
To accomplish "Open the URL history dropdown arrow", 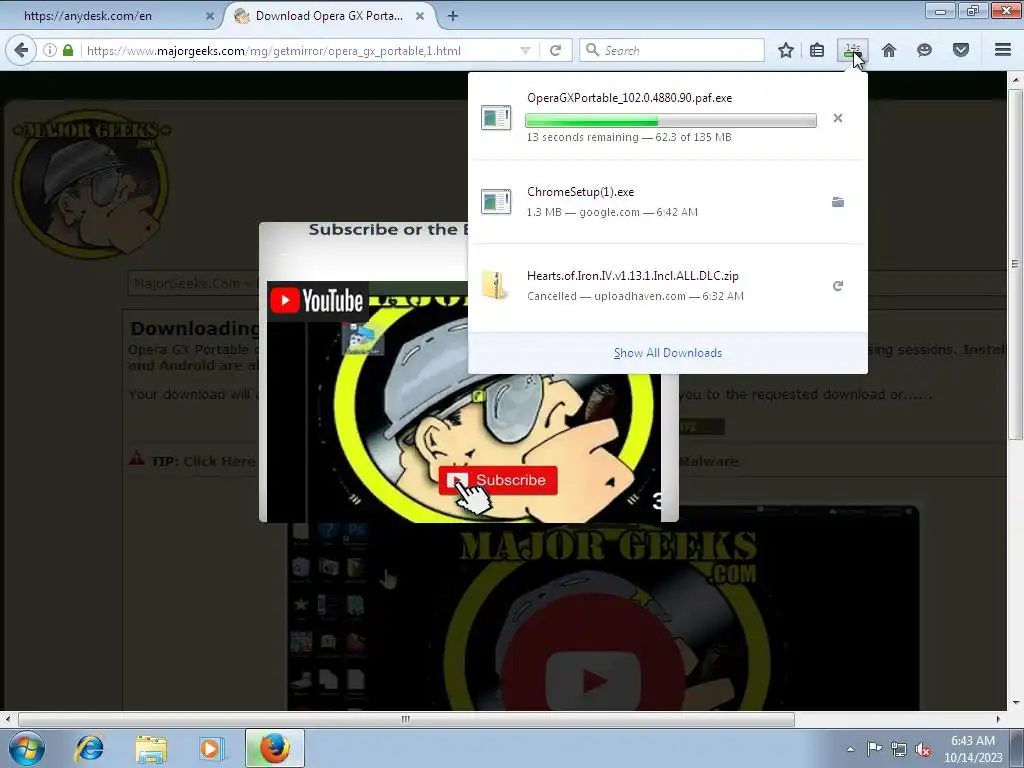I will tap(525, 50).
